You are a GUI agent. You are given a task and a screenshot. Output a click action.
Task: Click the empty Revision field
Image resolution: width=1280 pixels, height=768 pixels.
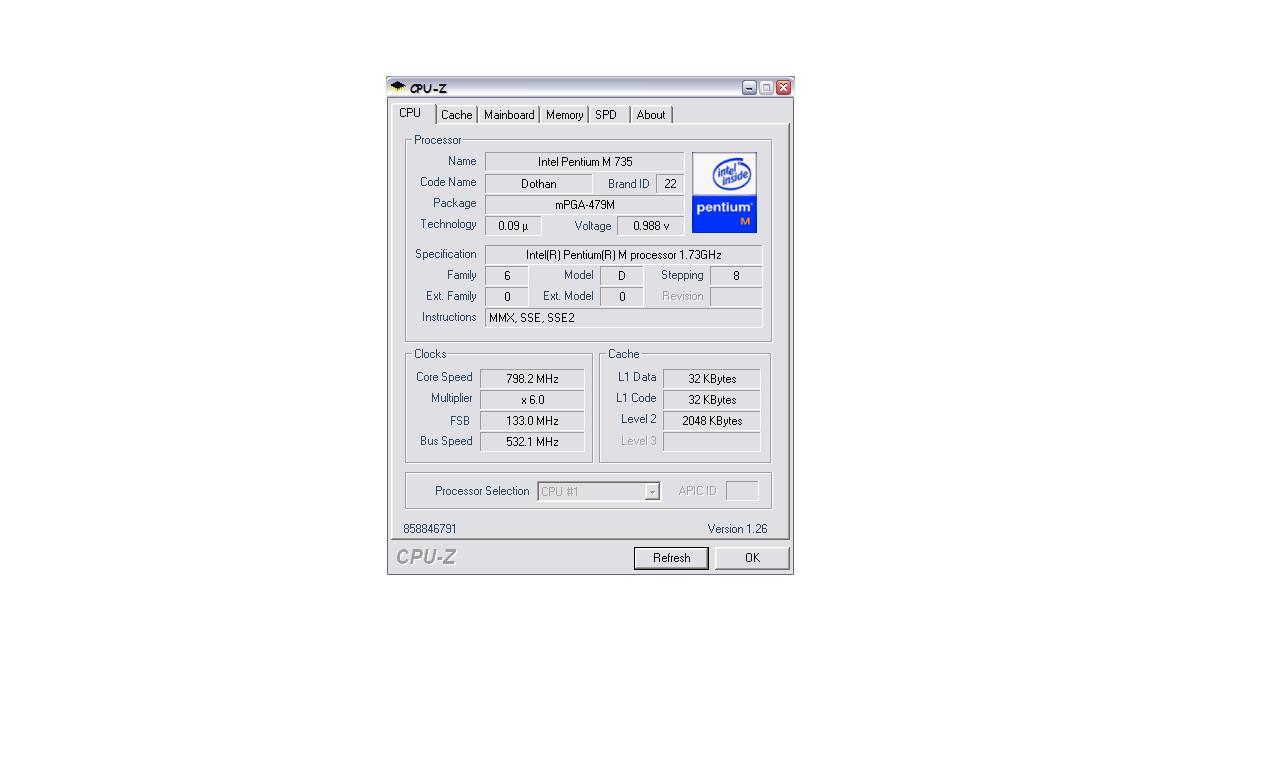[736, 297]
